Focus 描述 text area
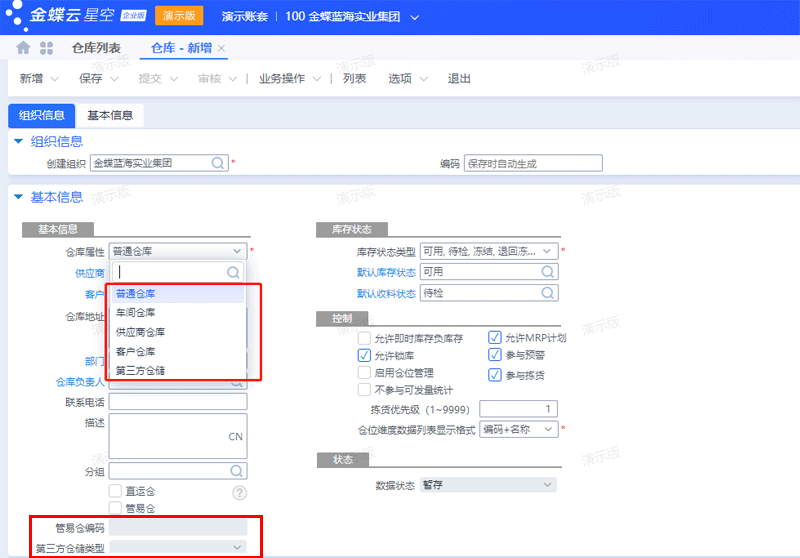 [x=178, y=436]
